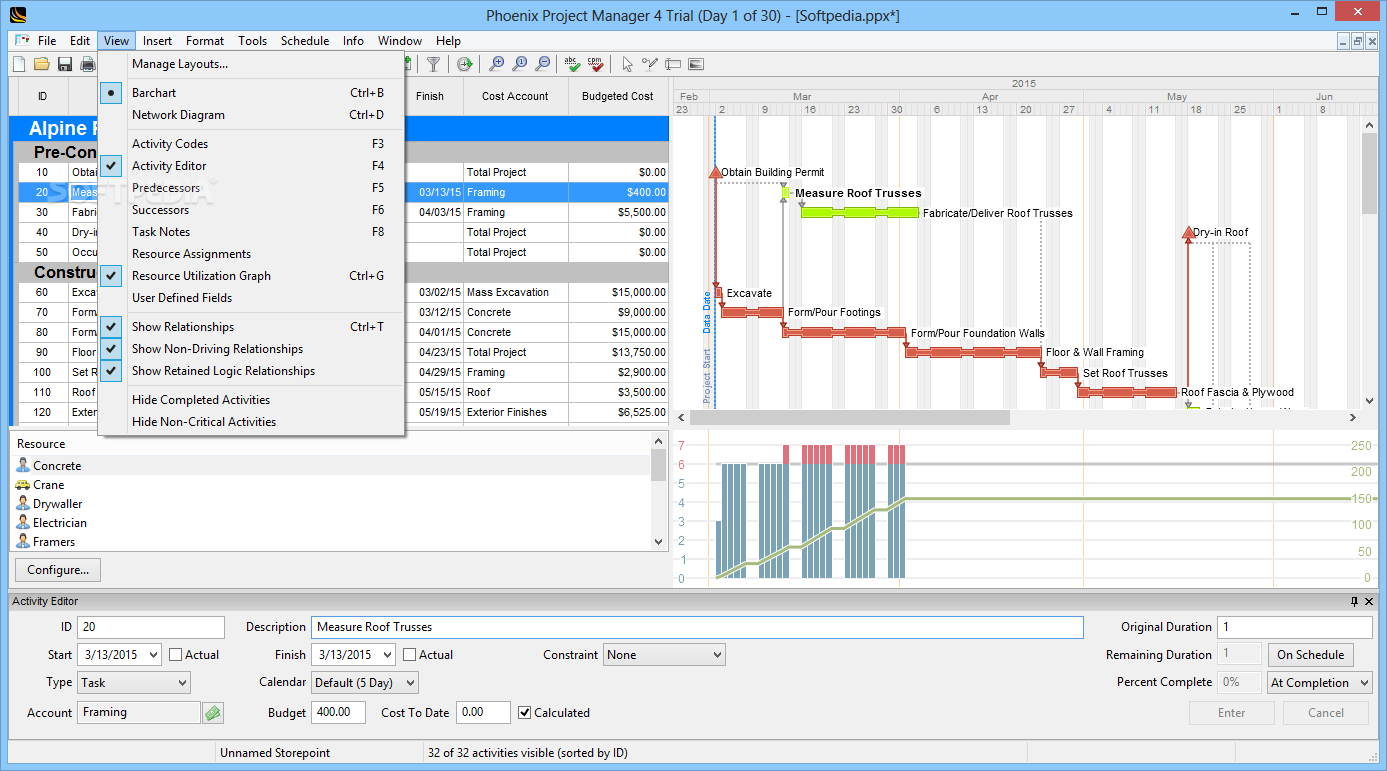Toggle Show Retained Logic Relationships option
Screen dimensions: 1387x771
tap(251, 371)
